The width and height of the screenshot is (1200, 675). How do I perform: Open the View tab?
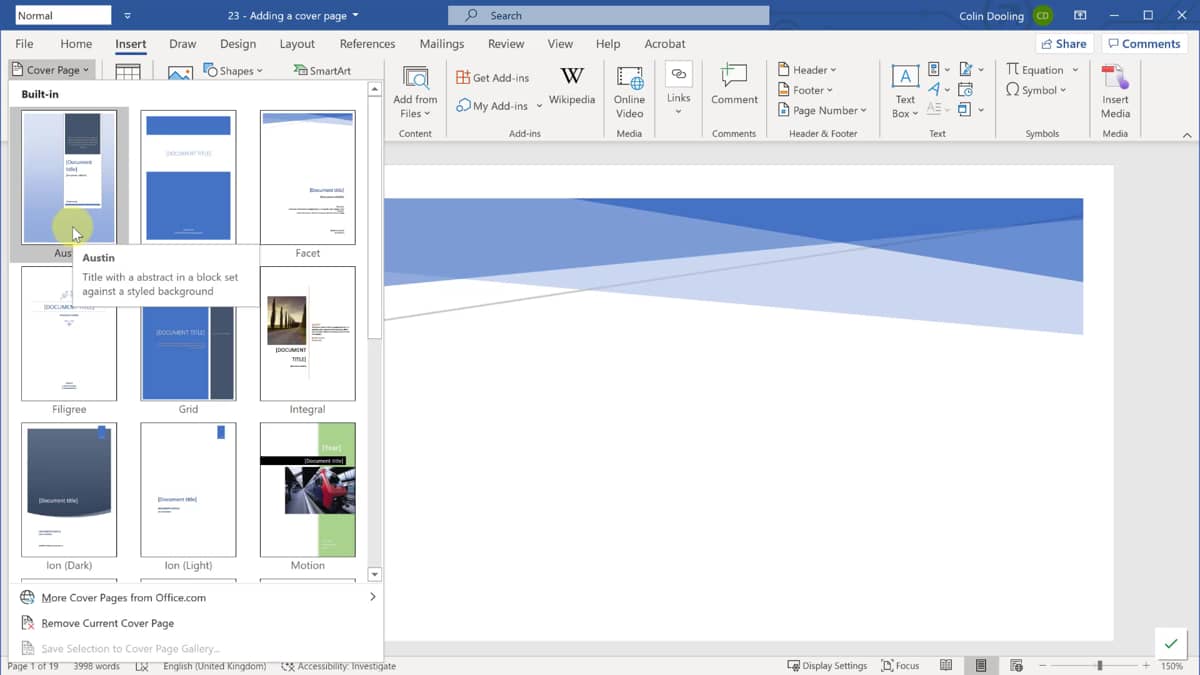tap(560, 44)
